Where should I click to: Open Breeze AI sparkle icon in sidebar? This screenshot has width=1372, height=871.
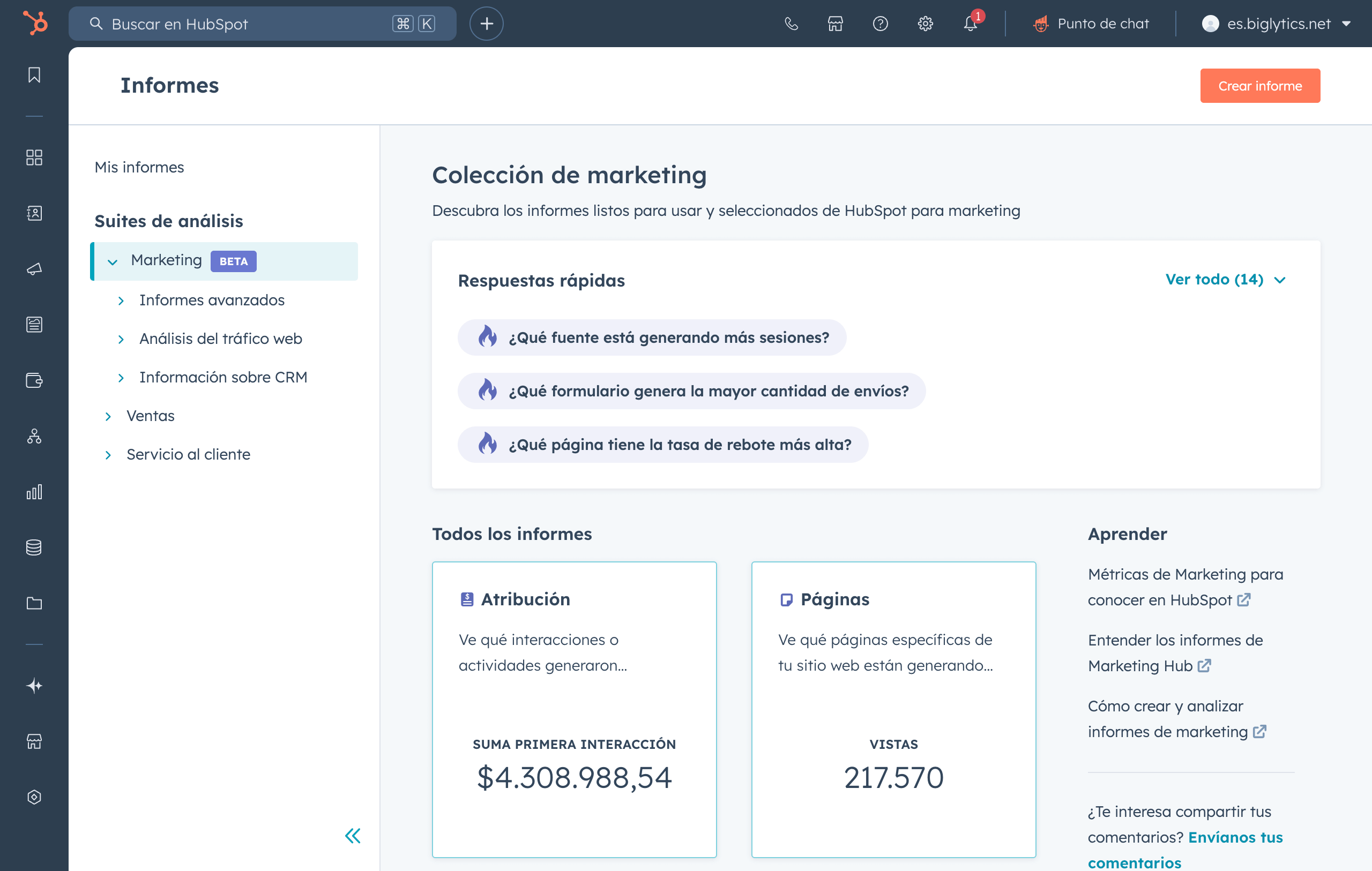click(34, 685)
